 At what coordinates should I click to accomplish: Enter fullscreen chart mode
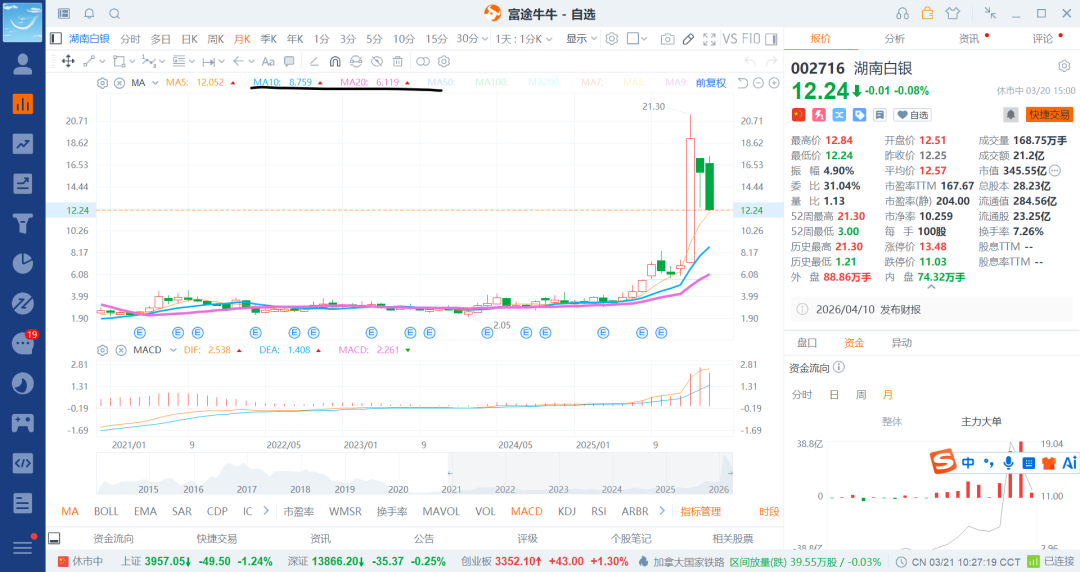click(709, 39)
